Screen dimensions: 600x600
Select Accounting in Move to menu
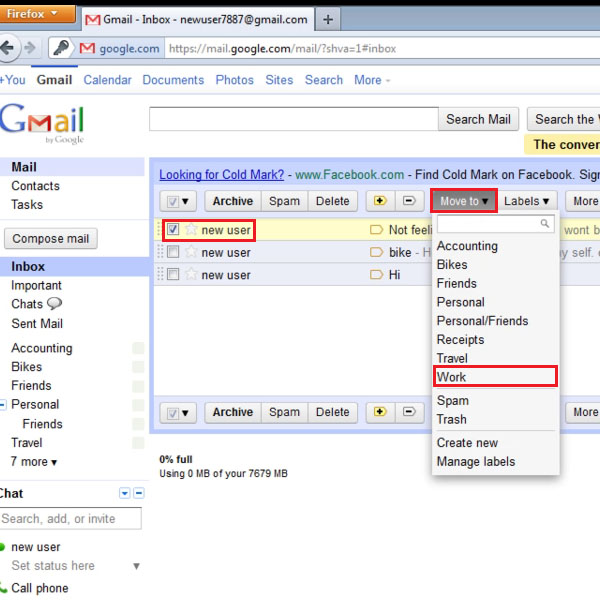(495, 246)
